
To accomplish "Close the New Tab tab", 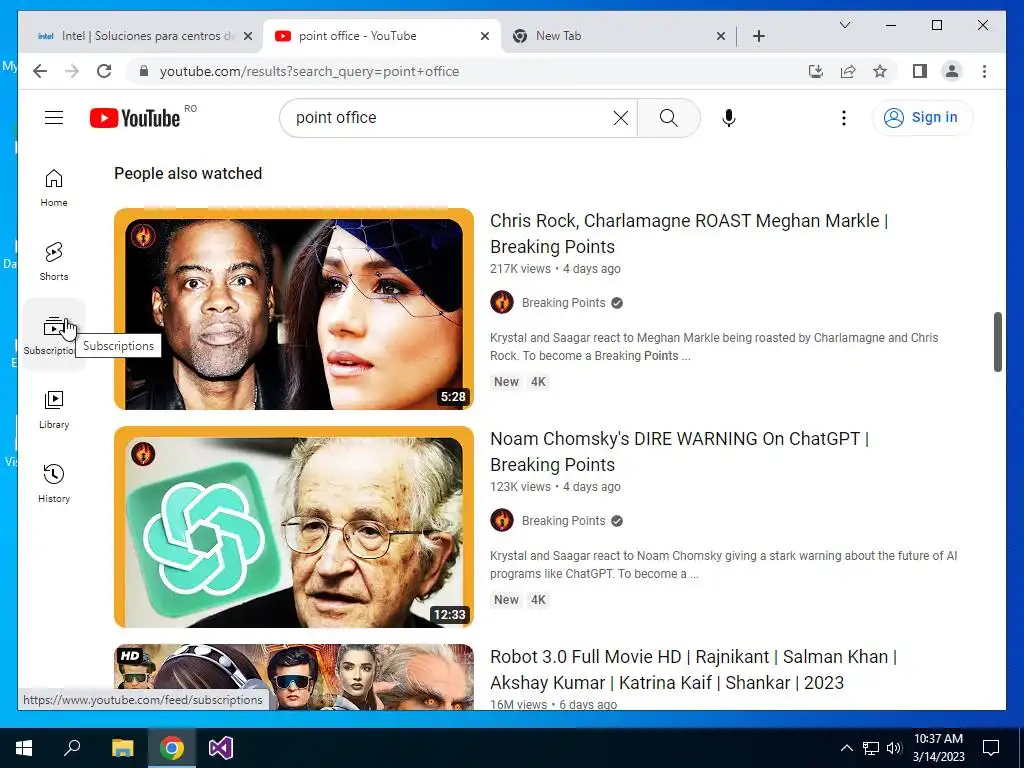I will pyautogui.click(x=721, y=36).
